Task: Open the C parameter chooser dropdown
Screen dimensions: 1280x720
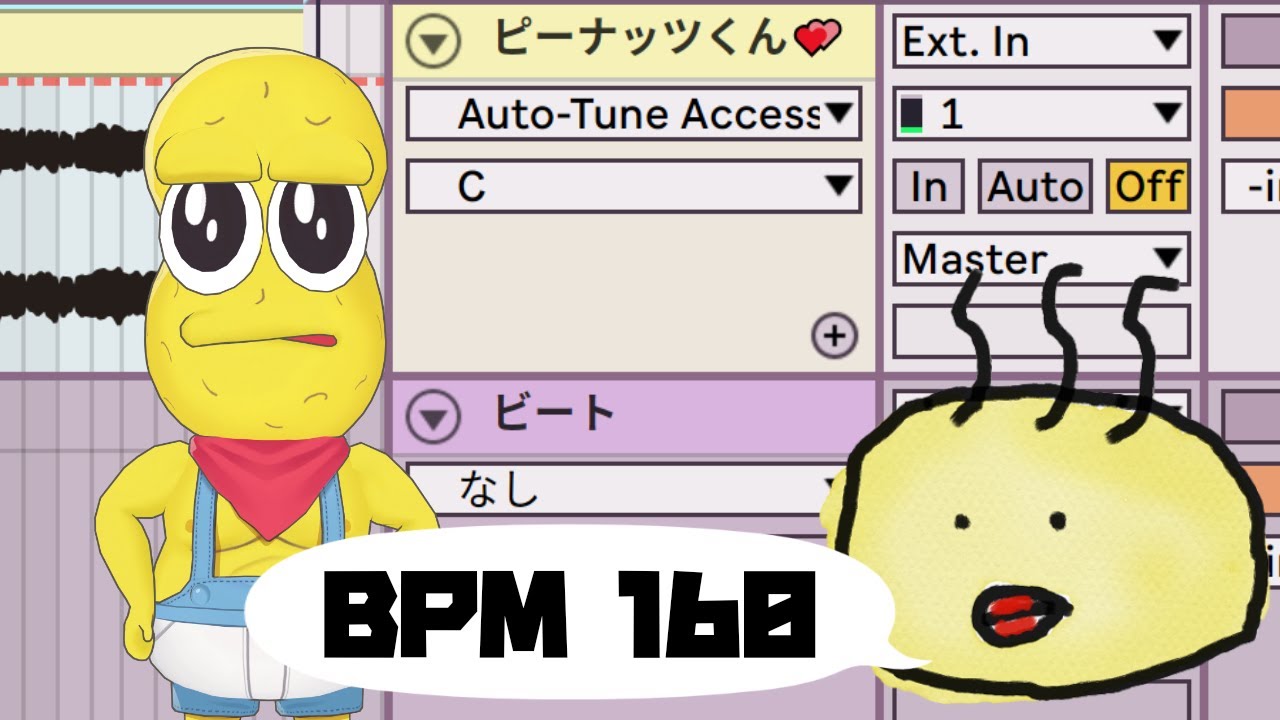Action: pos(633,187)
